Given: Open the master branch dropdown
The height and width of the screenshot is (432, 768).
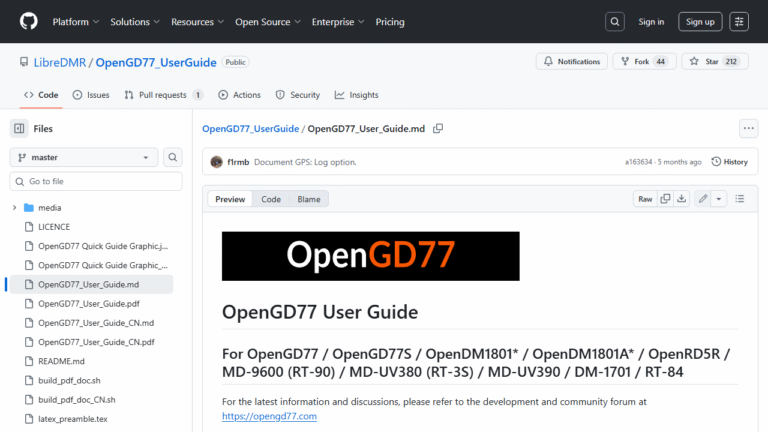Looking at the screenshot, I should [84, 158].
